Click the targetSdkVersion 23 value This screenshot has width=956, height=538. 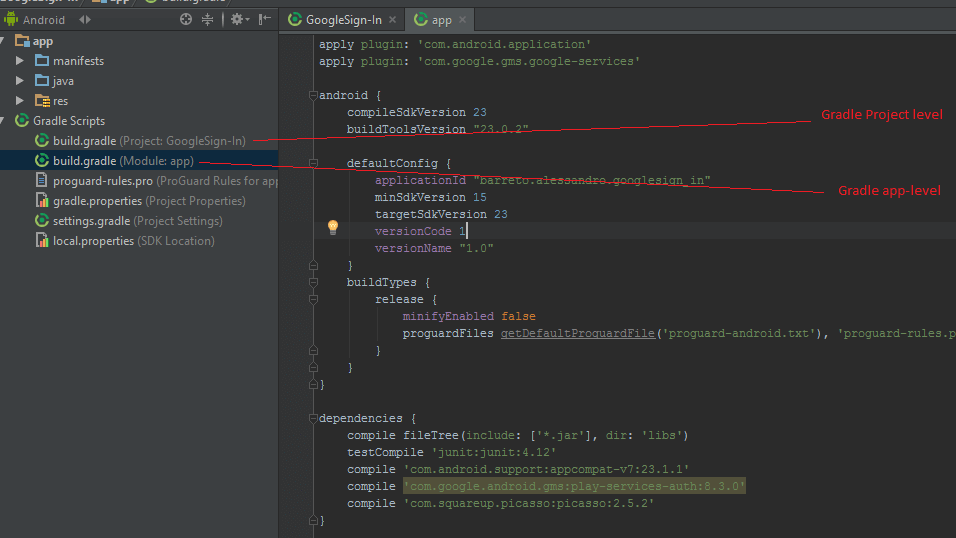(501, 215)
